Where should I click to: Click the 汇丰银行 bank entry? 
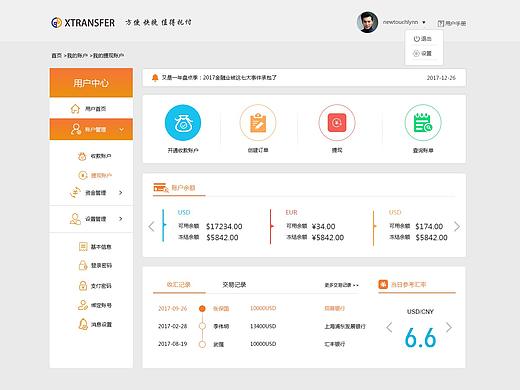(x=335, y=344)
